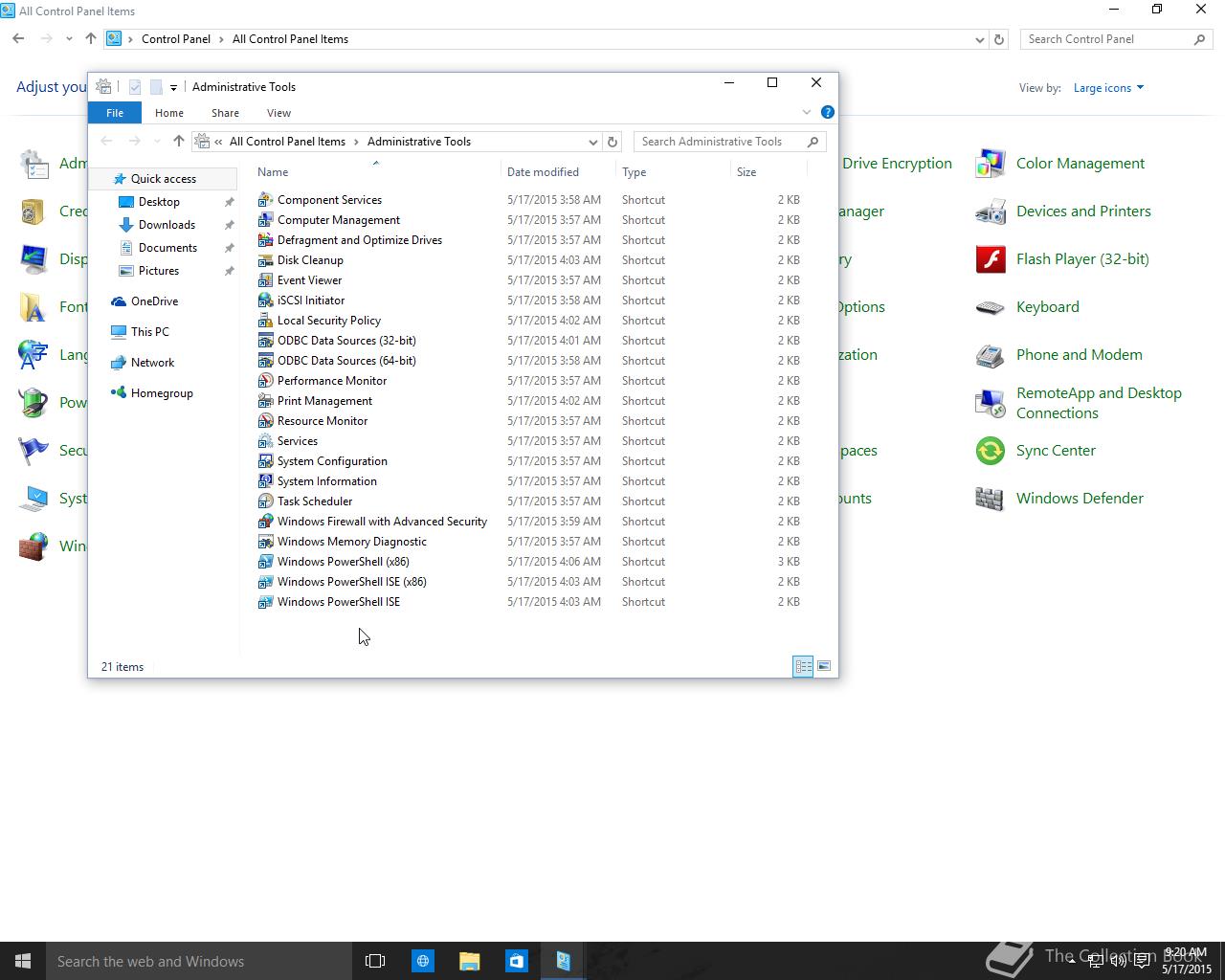Open the Home ribbon tab
1225x980 pixels.
(169, 113)
